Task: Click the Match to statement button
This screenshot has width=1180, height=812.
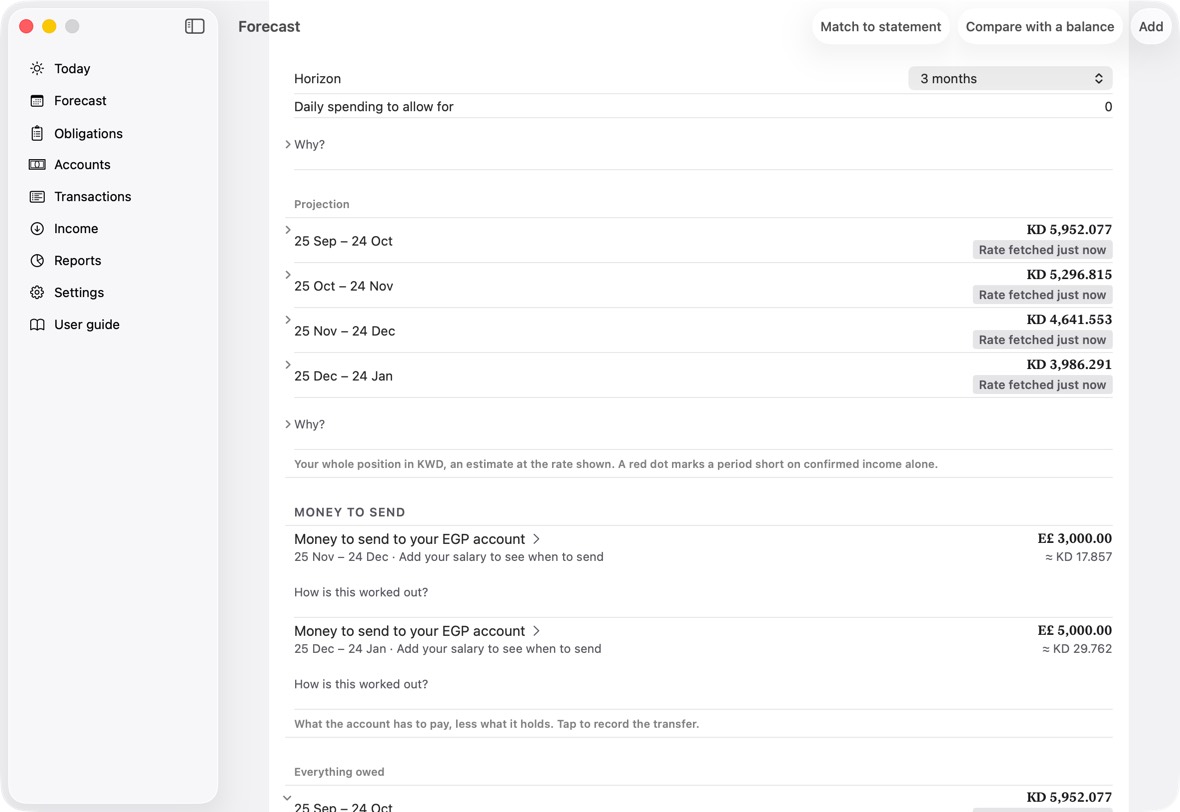Action: point(880,26)
